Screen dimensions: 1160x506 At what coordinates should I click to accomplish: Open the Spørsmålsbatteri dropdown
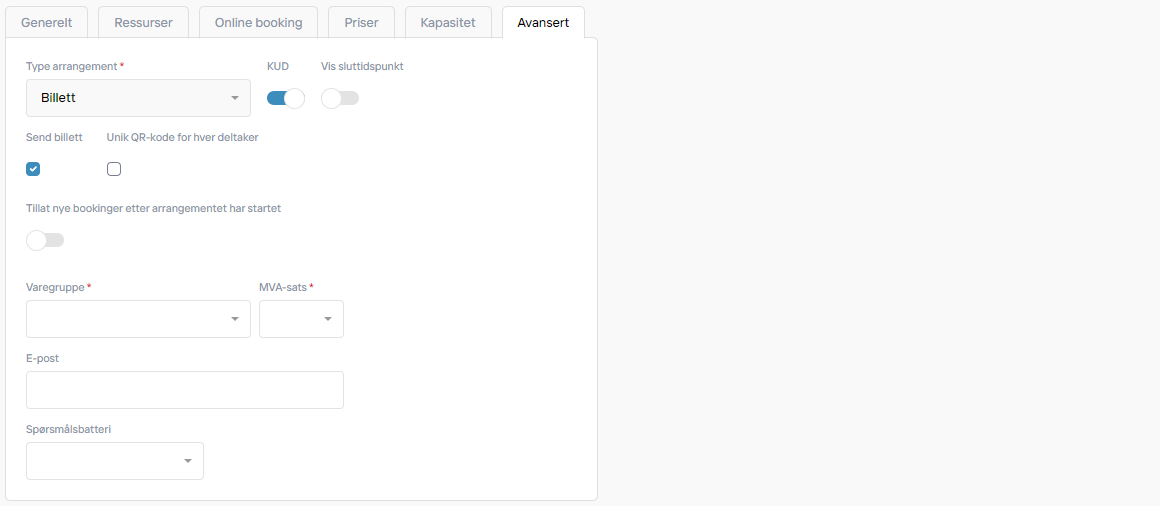click(x=115, y=461)
